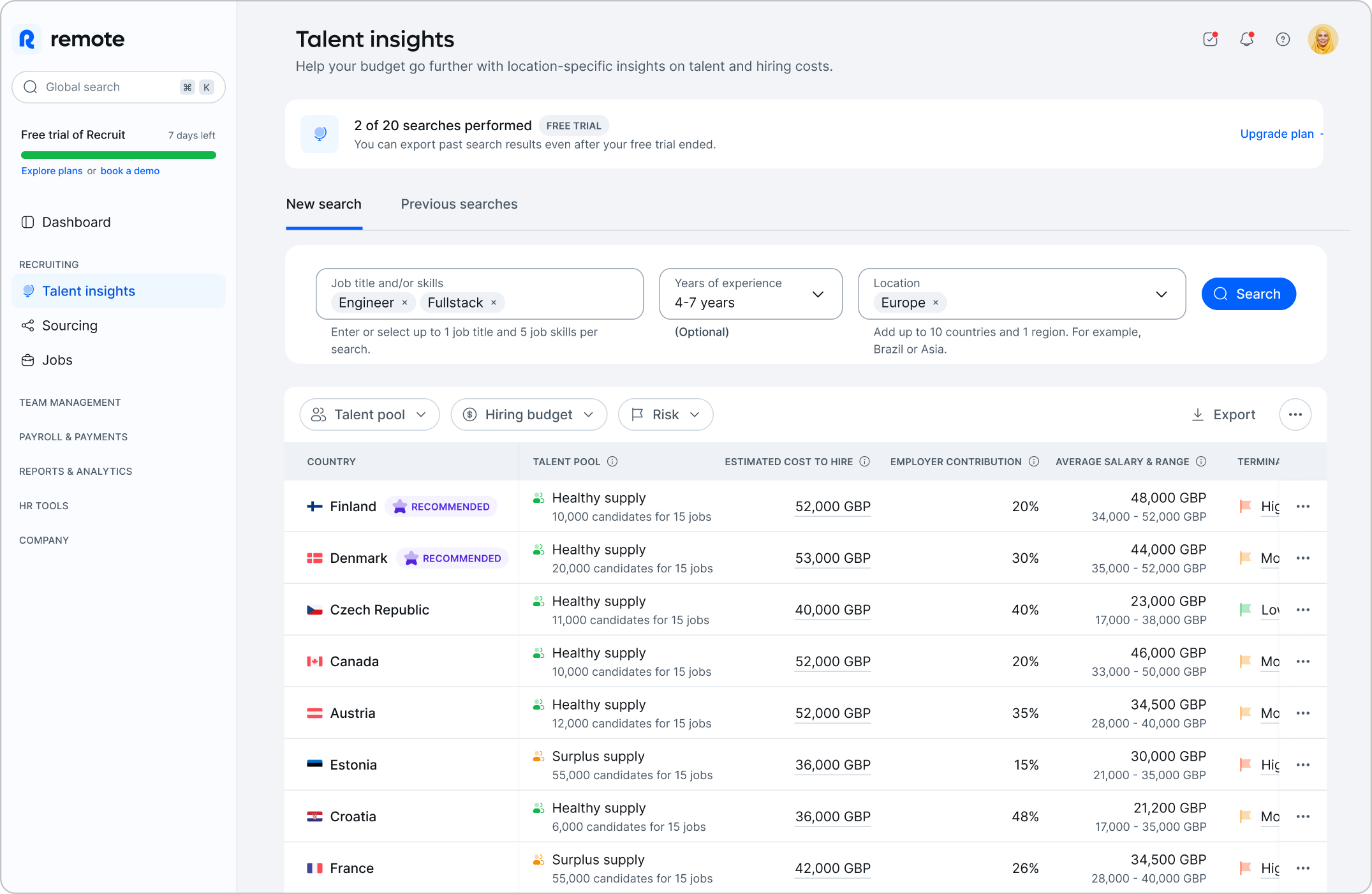Click the free trial progress bar
1372x894 pixels.
click(118, 154)
